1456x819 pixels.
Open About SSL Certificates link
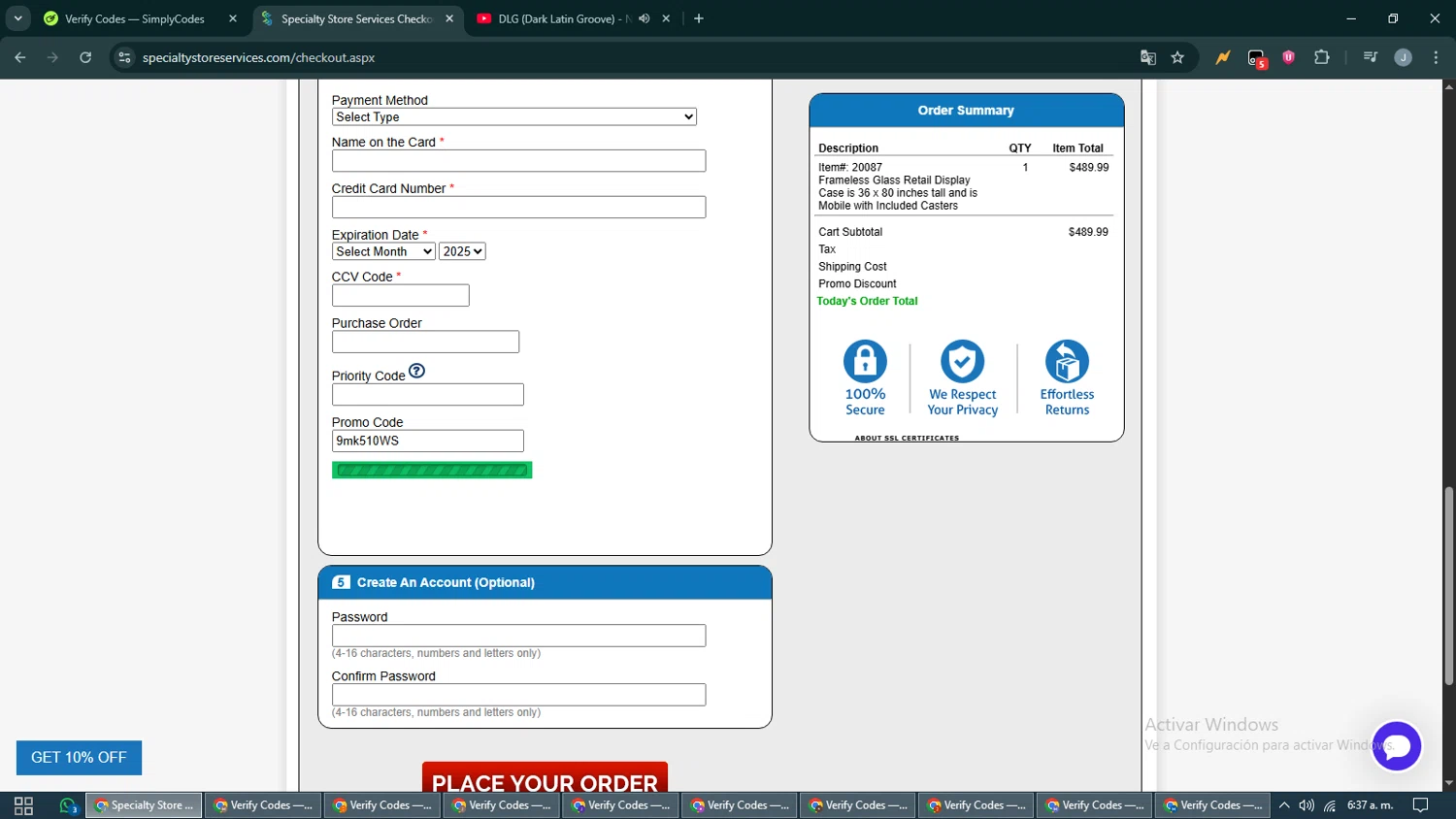coord(907,438)
